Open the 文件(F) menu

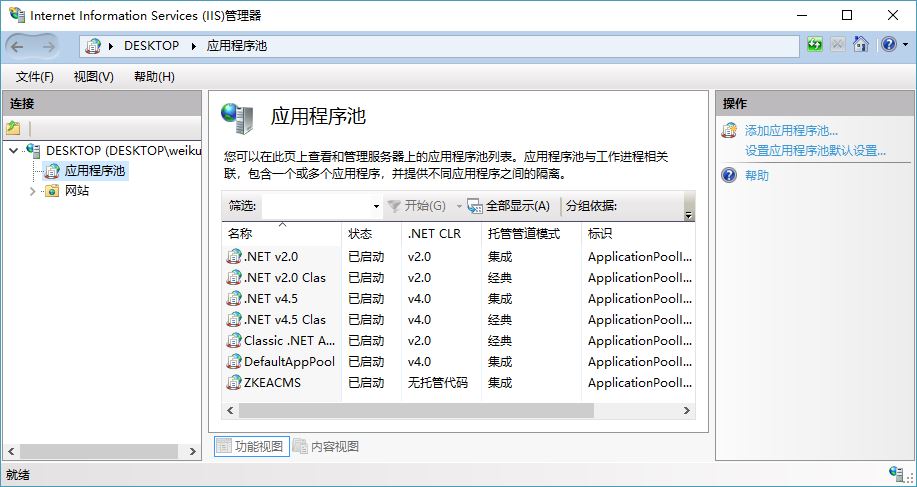[35, 77]
